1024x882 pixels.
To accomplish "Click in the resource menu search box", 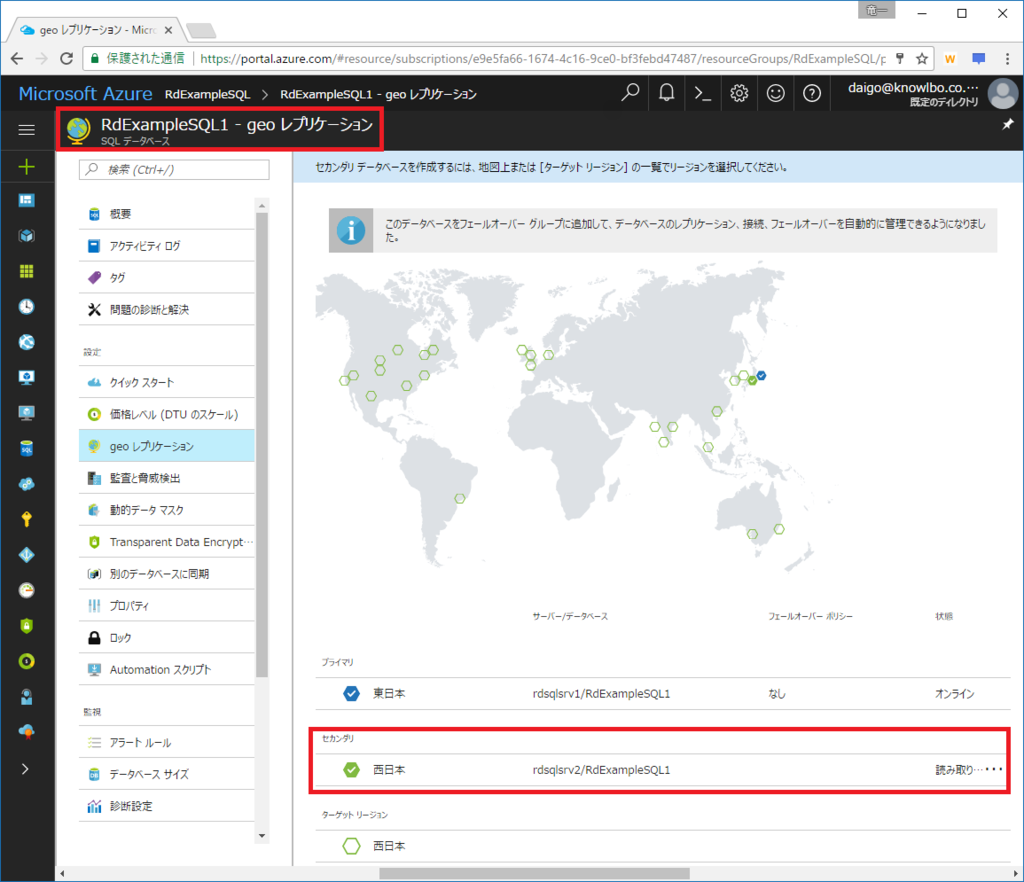I will [x=174, y=170].
